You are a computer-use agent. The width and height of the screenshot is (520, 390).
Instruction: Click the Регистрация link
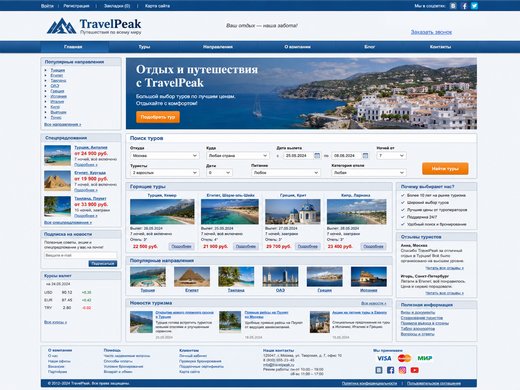pos(76,6)
